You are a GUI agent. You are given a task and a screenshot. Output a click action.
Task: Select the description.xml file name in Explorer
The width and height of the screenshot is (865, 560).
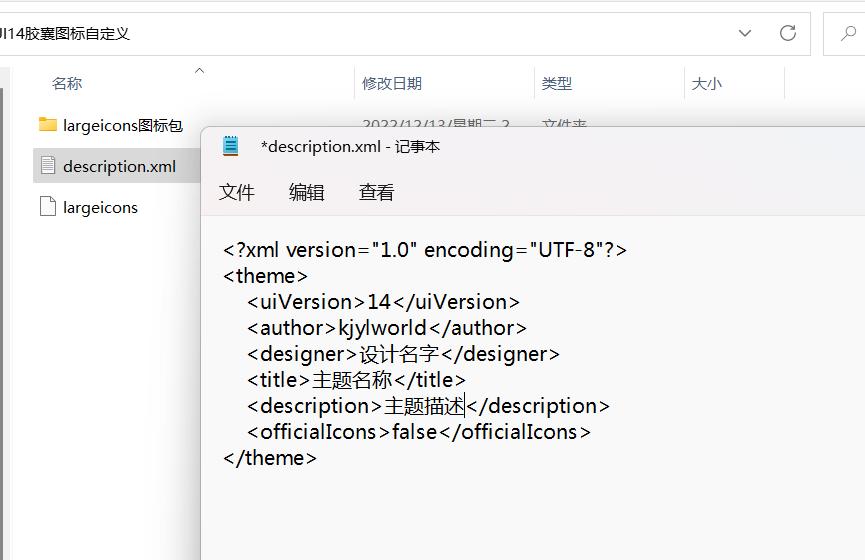119,167
